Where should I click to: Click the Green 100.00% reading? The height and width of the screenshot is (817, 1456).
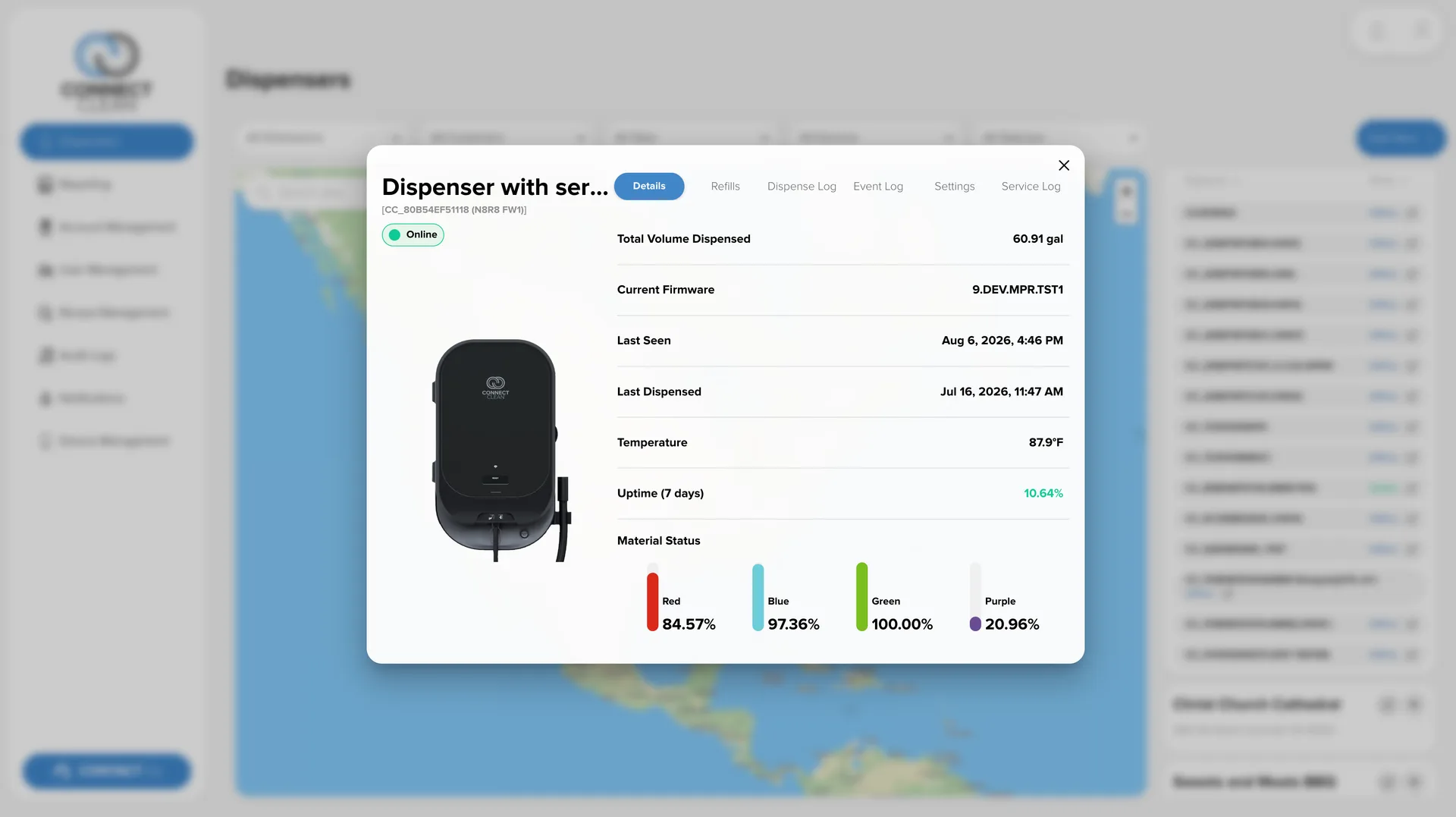click(x=902, y=624)
